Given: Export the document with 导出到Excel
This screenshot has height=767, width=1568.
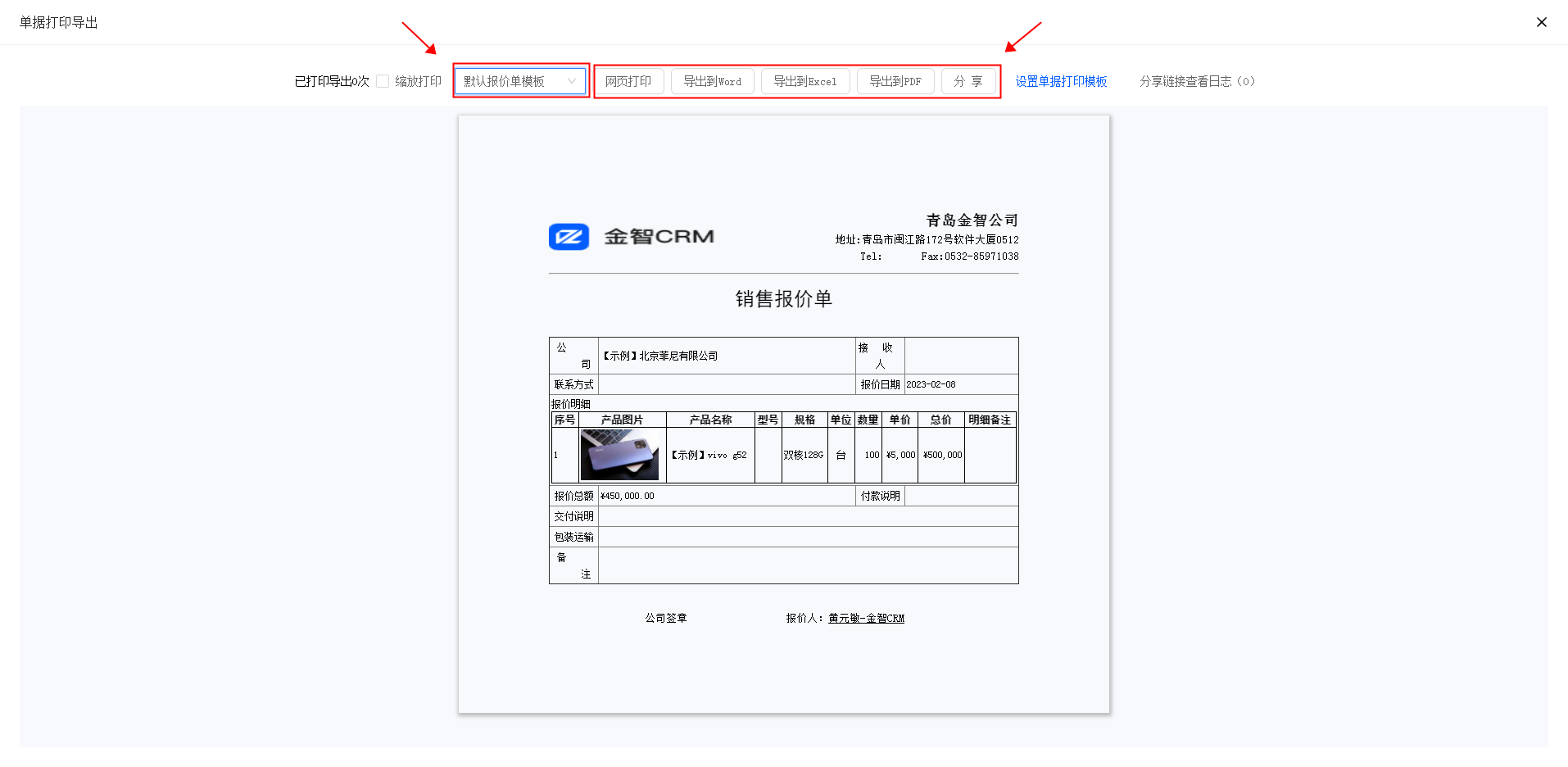Looking at the screenshot, I should (x=805, y=81).
